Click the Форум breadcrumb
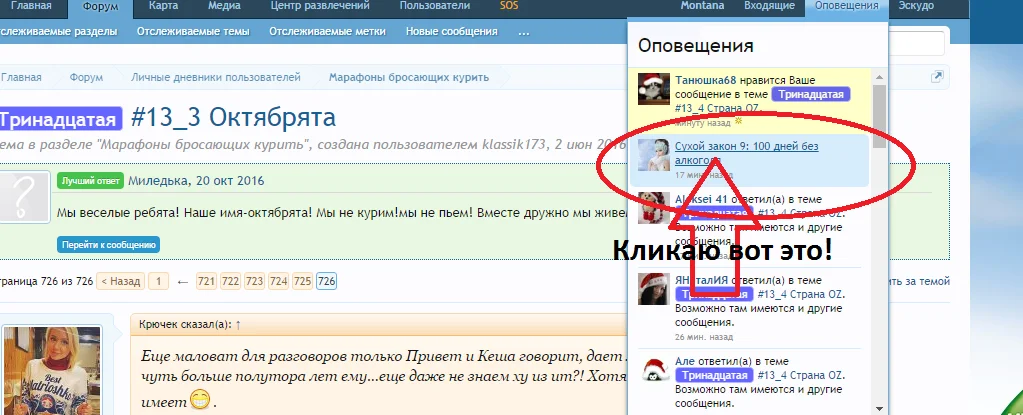Image resolution: width=1023 pixels, height=415 pixels. coord(86,77)
